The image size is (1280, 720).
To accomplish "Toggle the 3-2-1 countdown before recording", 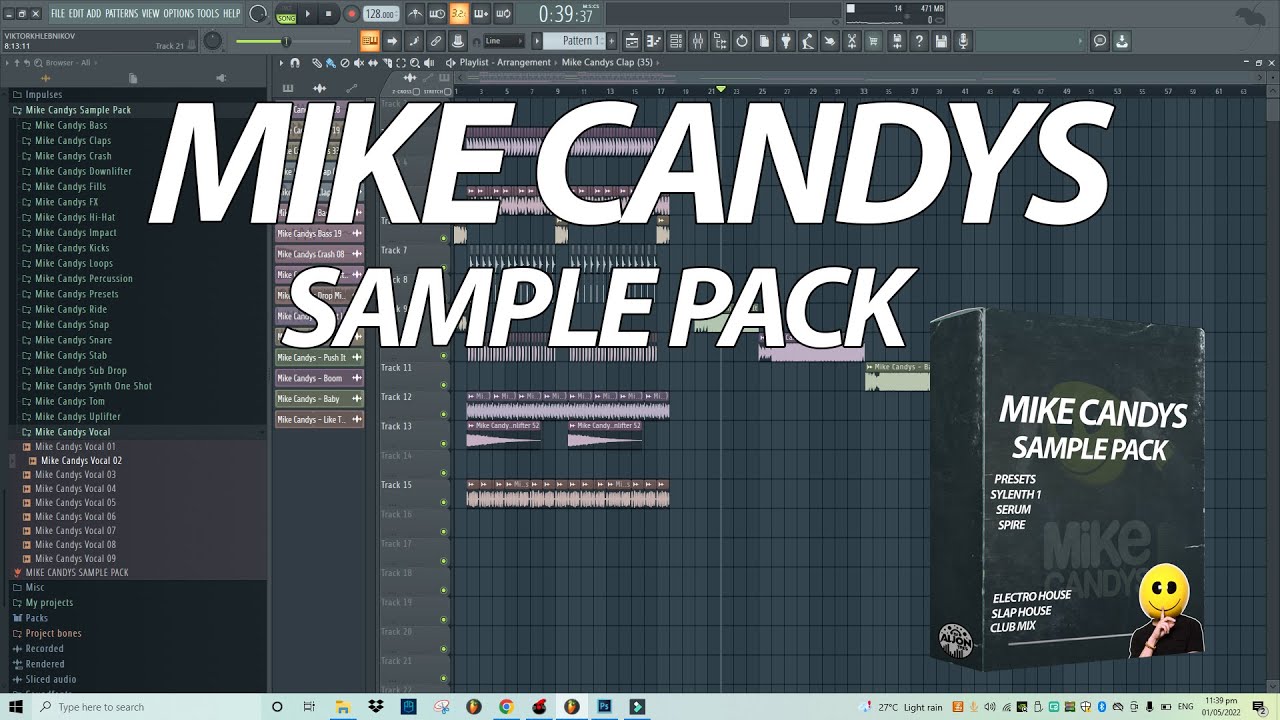I will pos(459,14).
